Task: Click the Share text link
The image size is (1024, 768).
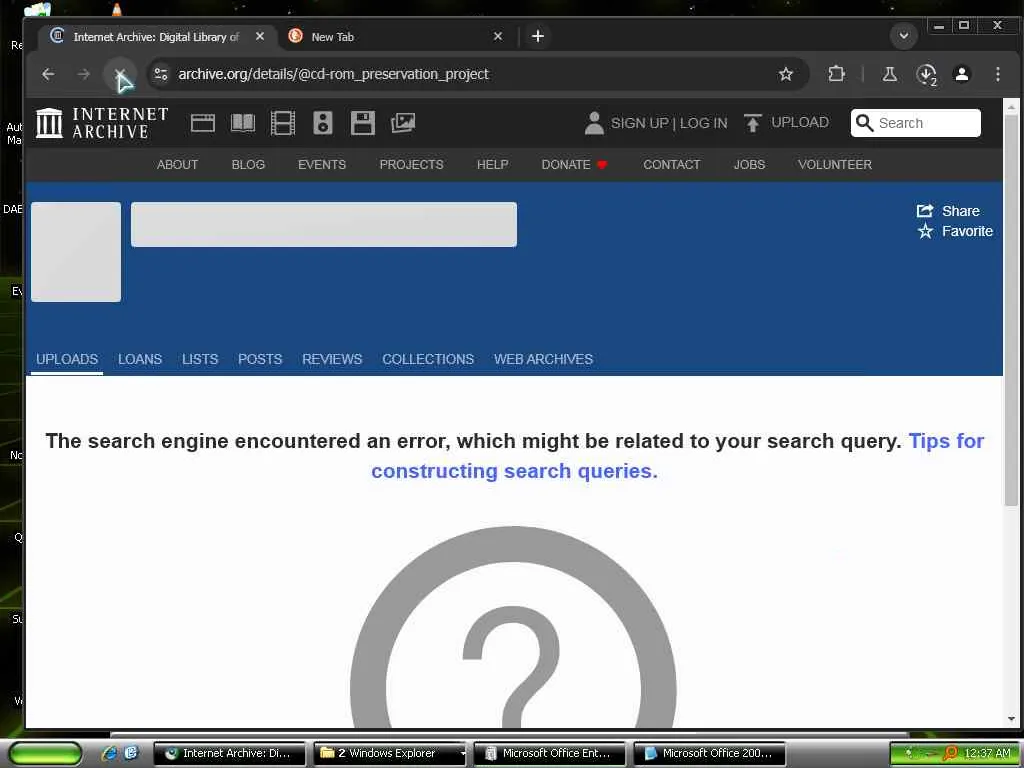Action: (x=961, y=211)
